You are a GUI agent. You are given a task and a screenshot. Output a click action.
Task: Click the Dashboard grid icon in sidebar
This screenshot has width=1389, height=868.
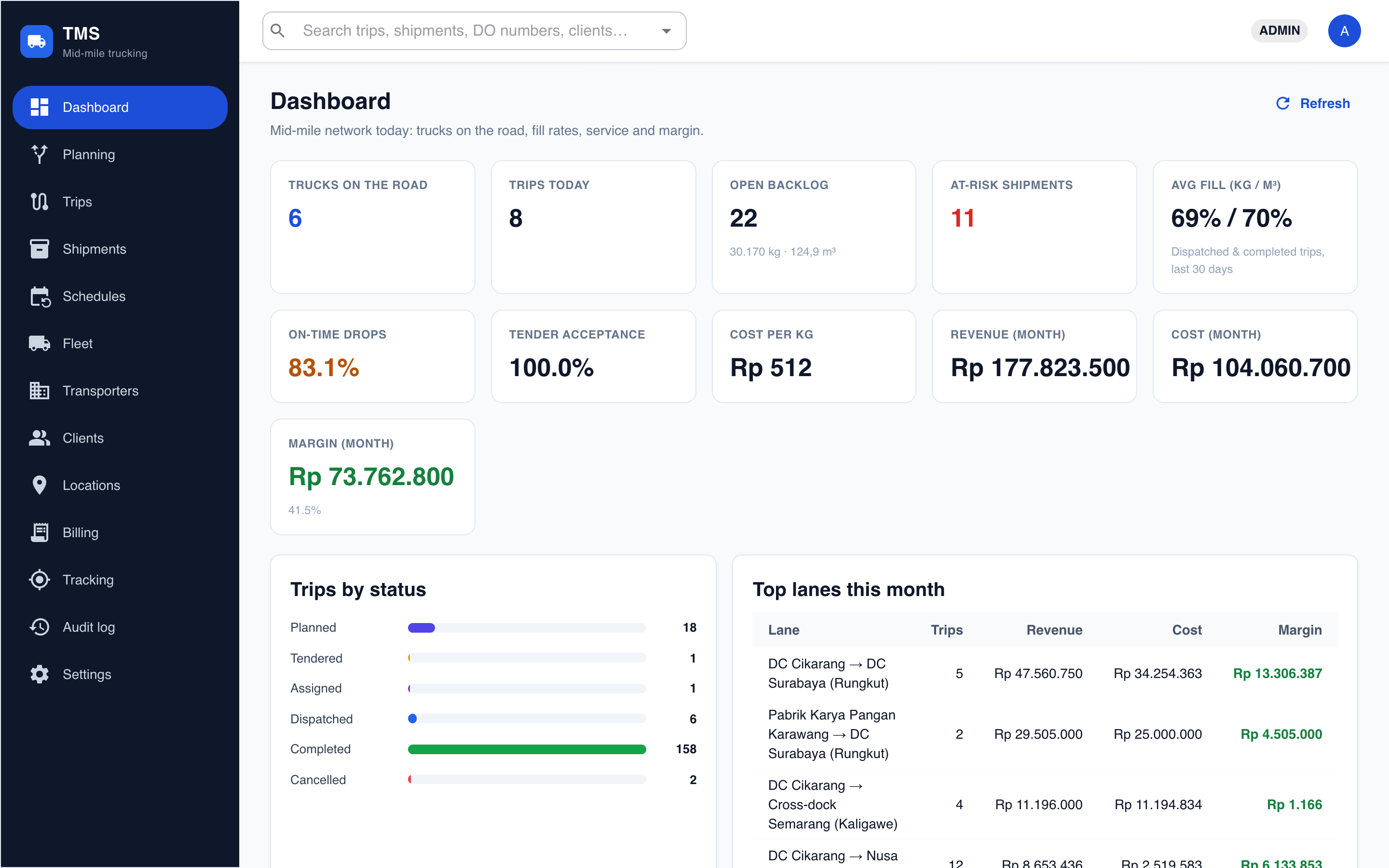point(39,108)
